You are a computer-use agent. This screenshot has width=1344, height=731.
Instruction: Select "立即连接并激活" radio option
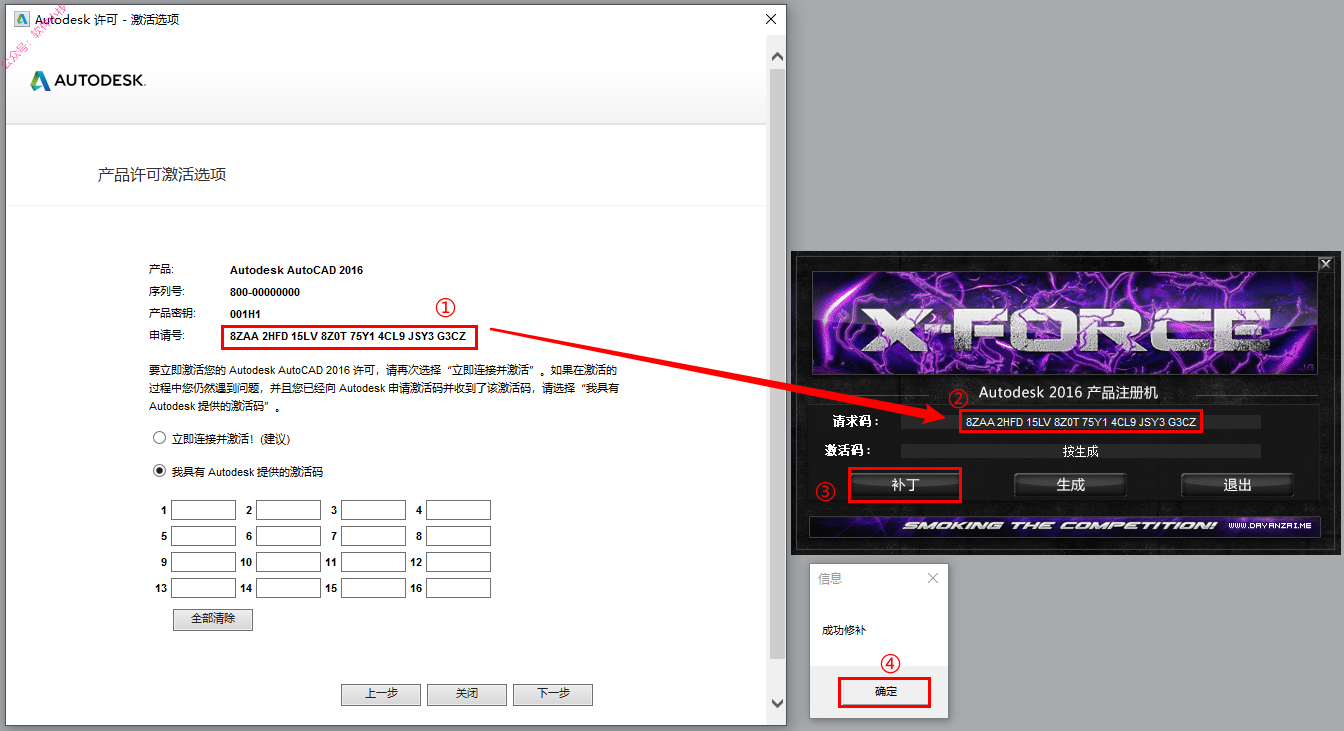point(159,438)
